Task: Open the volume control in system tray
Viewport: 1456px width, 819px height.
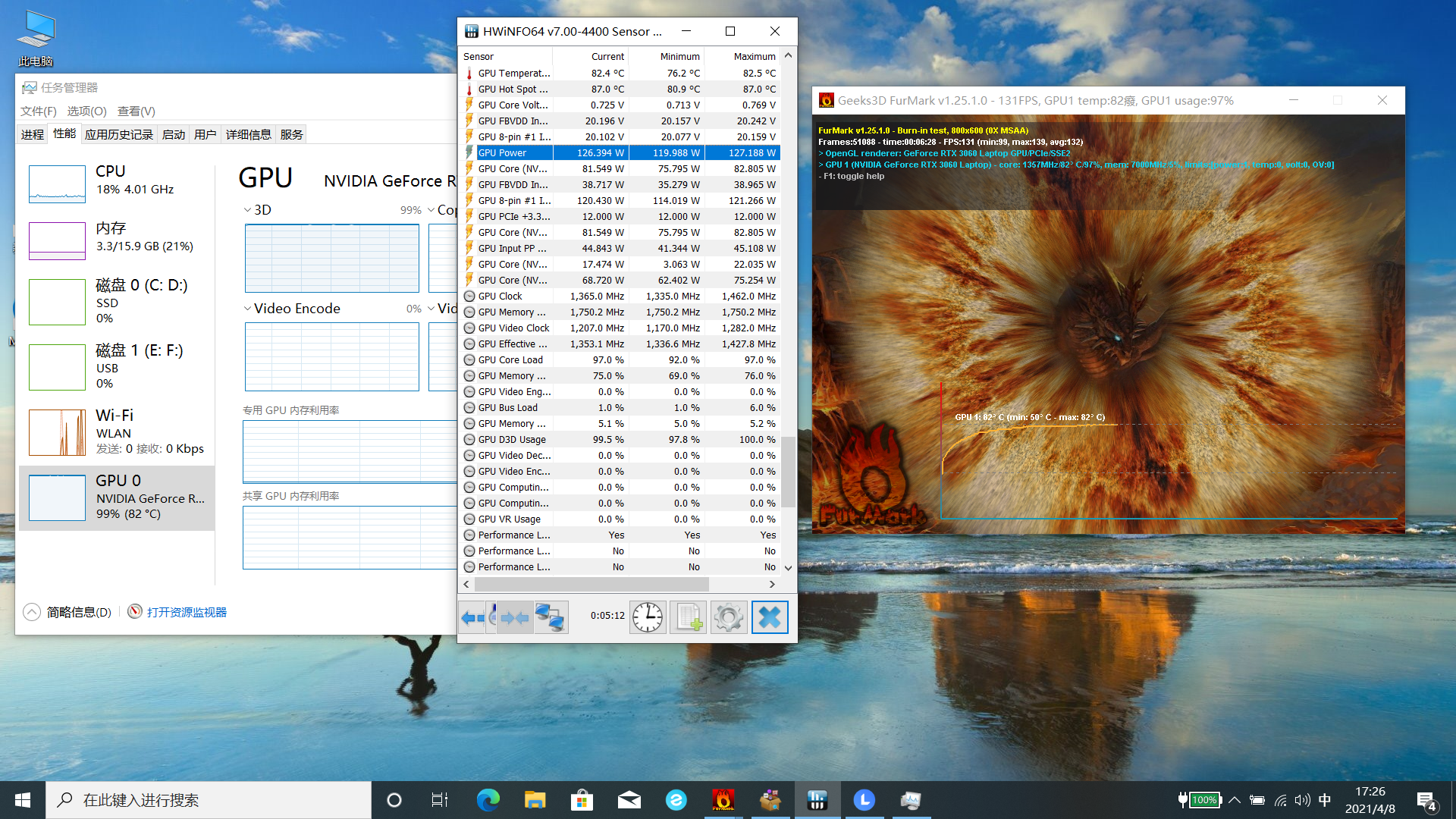Action: coord(1303,800)
